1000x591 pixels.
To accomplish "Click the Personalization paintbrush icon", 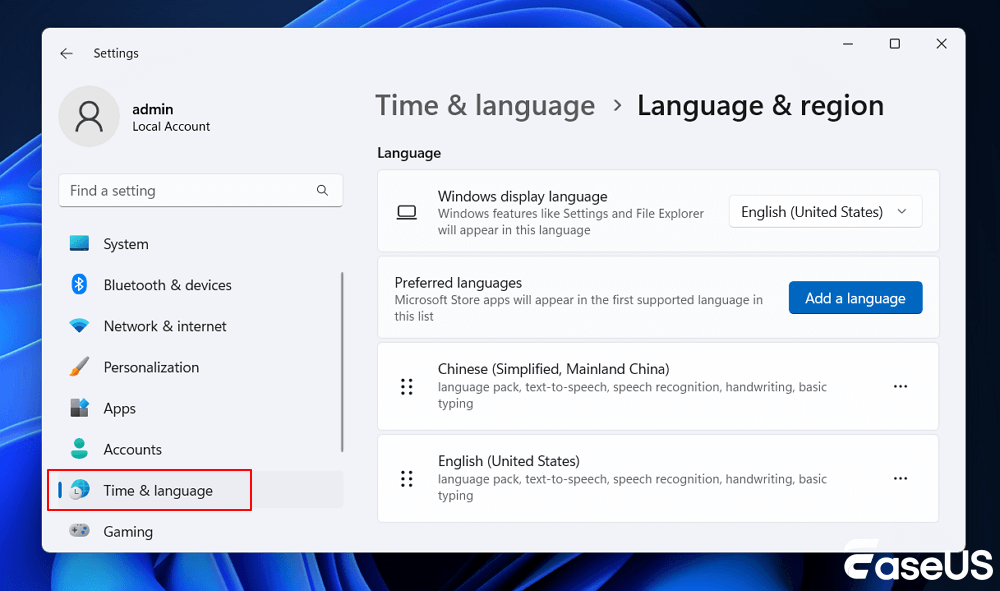I will [79, 367].
